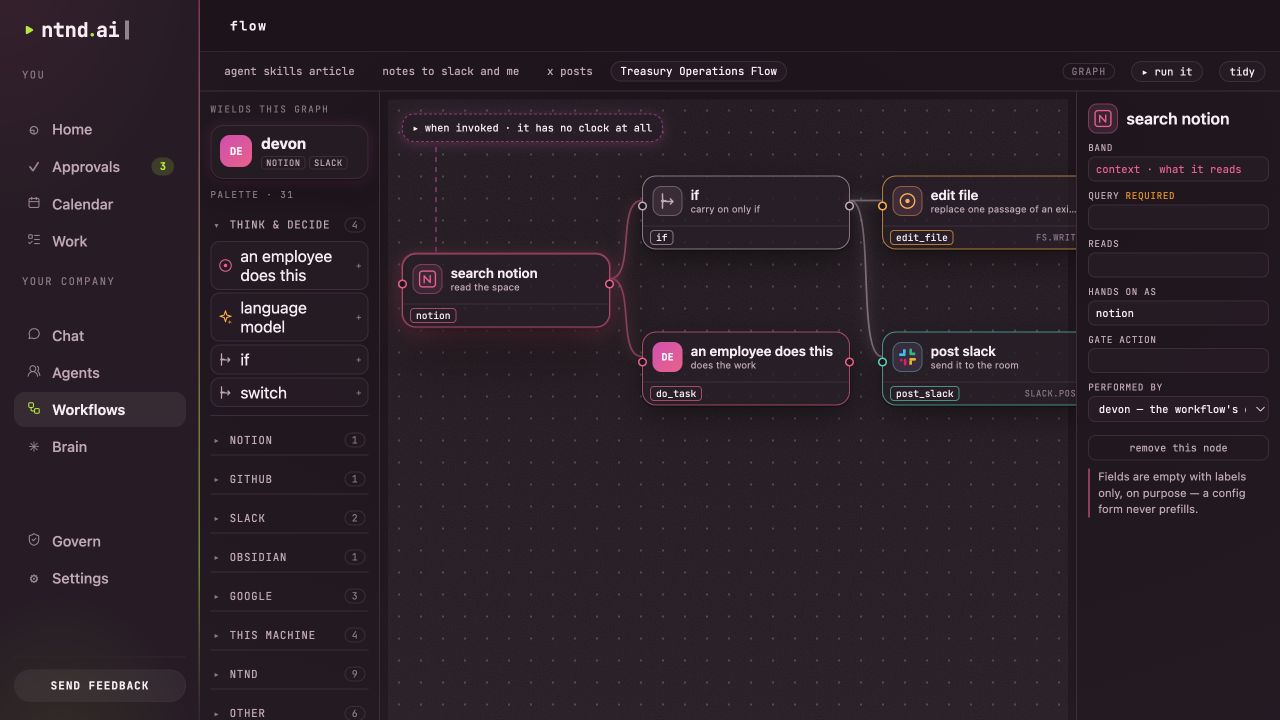Screen dimensions: 1280x720
Task: Click the tidy button
Action: tap(1242, 72)
